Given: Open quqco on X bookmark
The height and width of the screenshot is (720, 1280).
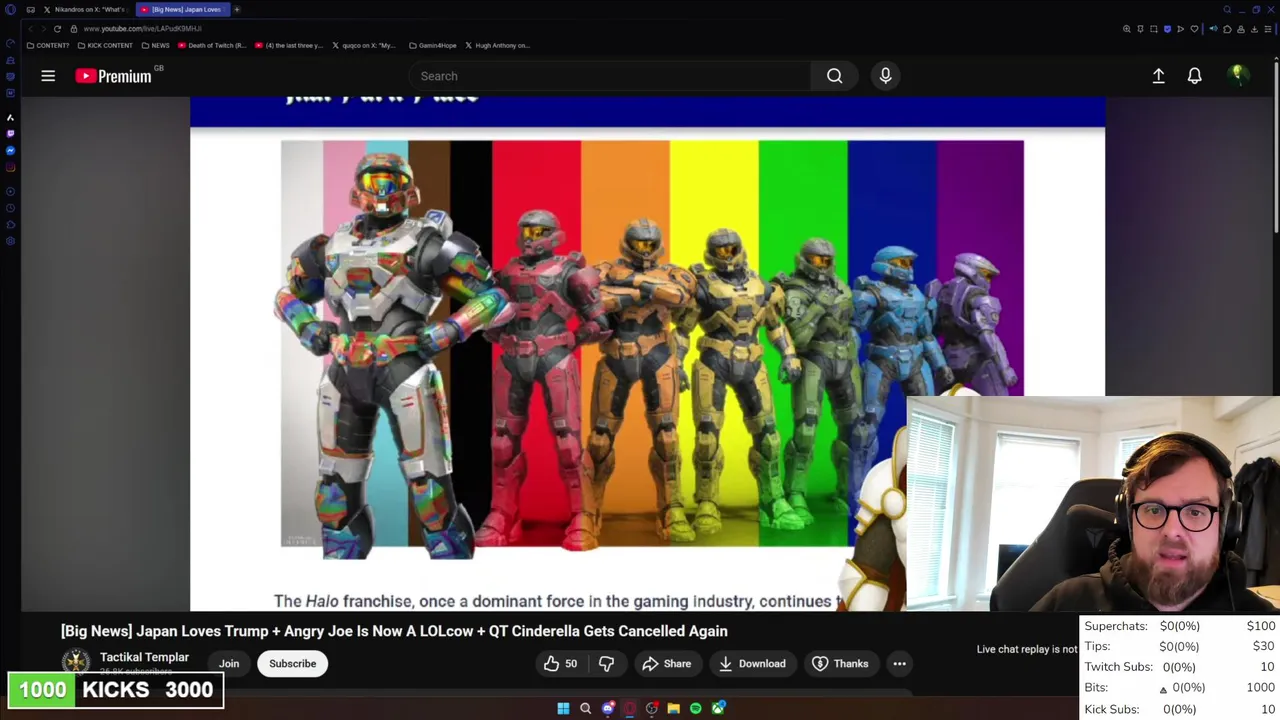Looking at the screenshot, I should (364, 45).
